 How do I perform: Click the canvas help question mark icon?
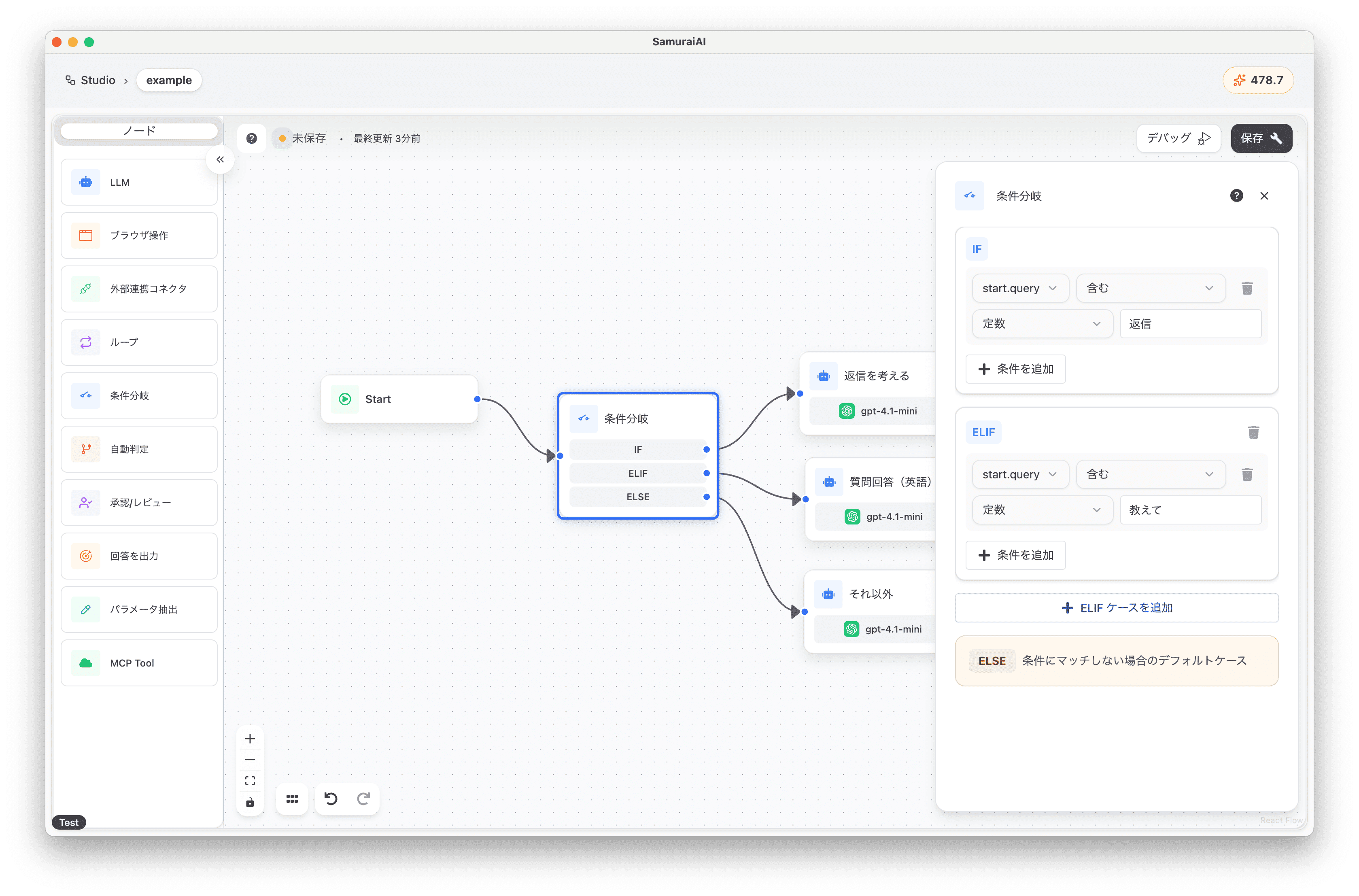click(251, 138)
